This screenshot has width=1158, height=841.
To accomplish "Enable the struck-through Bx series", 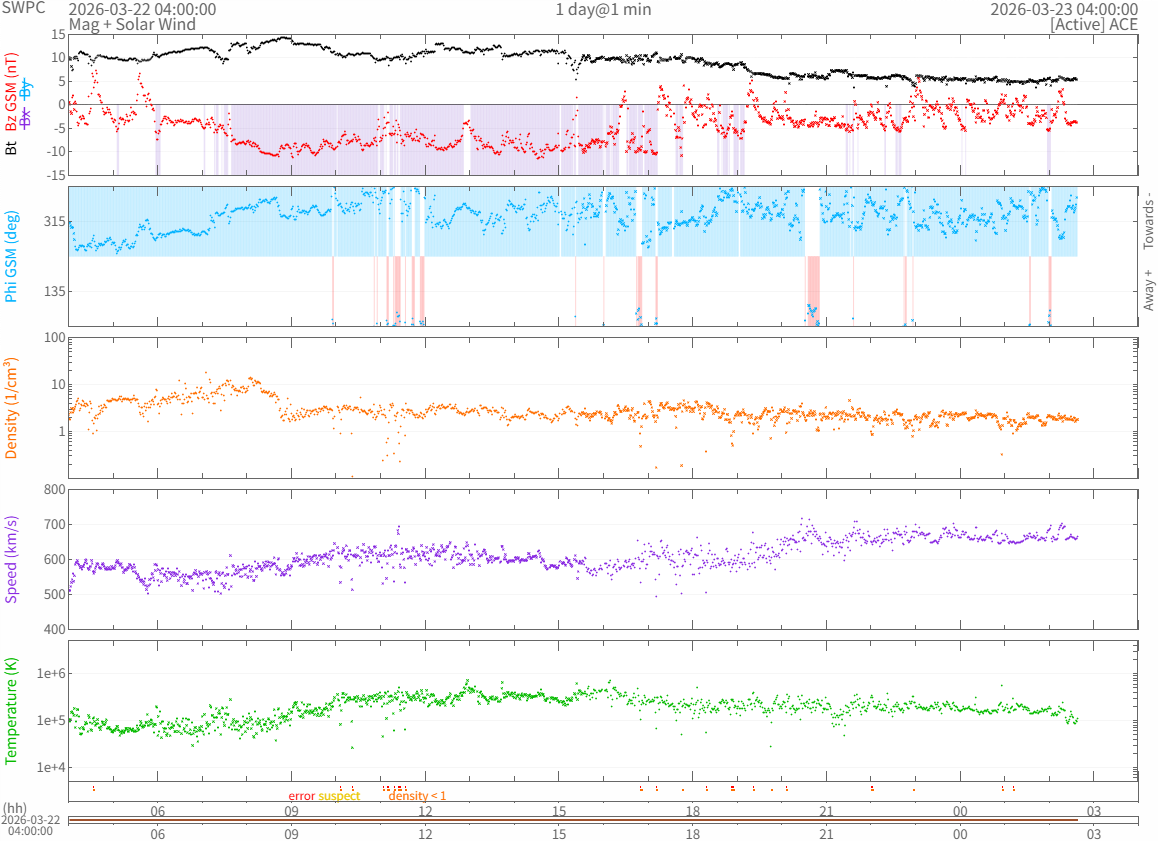I will pos(27,117).
